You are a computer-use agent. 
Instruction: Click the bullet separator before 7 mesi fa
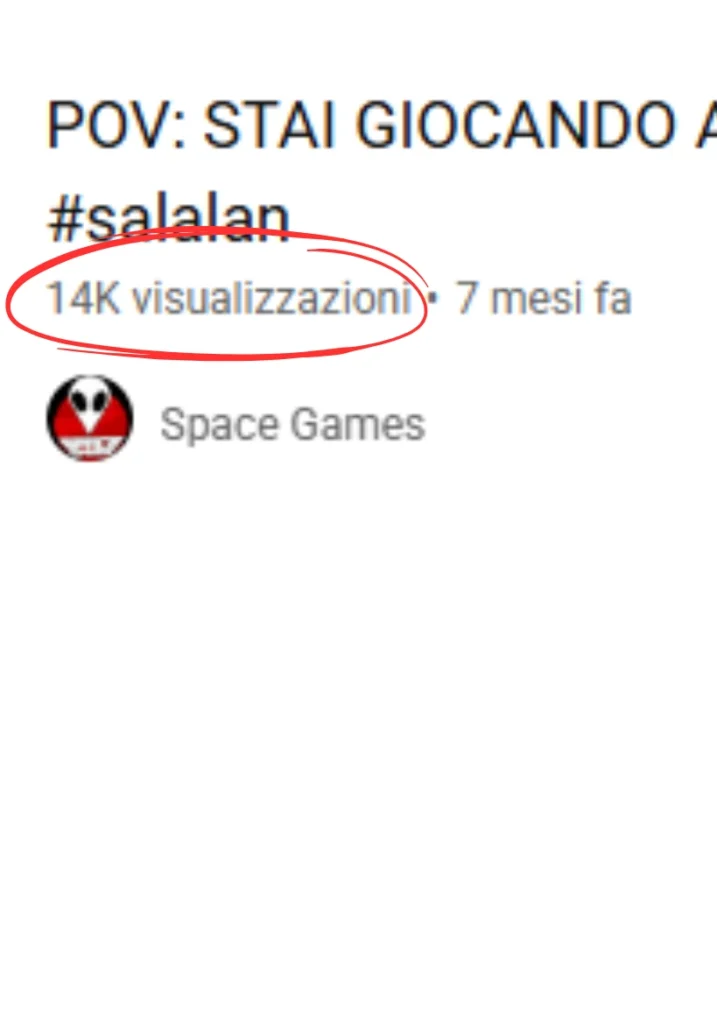coord(432,299)
